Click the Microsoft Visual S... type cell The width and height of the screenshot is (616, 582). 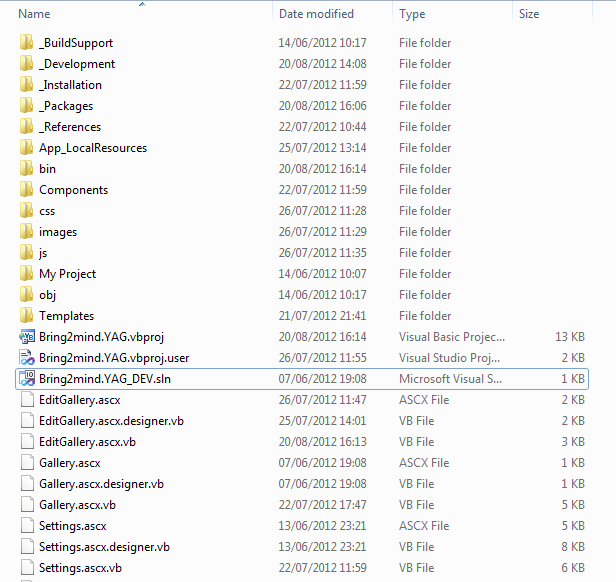pyautogui.click(x=450, y=379)
